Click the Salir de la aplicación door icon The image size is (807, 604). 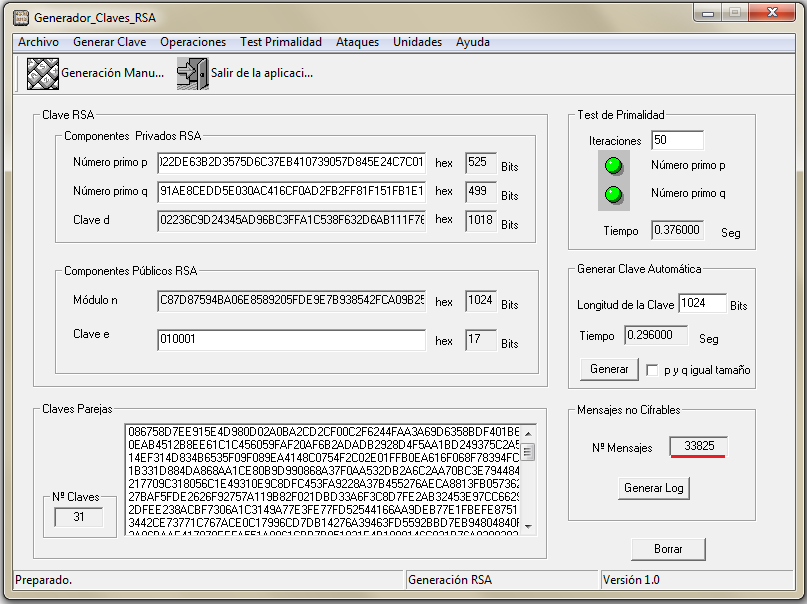point(192,73)
